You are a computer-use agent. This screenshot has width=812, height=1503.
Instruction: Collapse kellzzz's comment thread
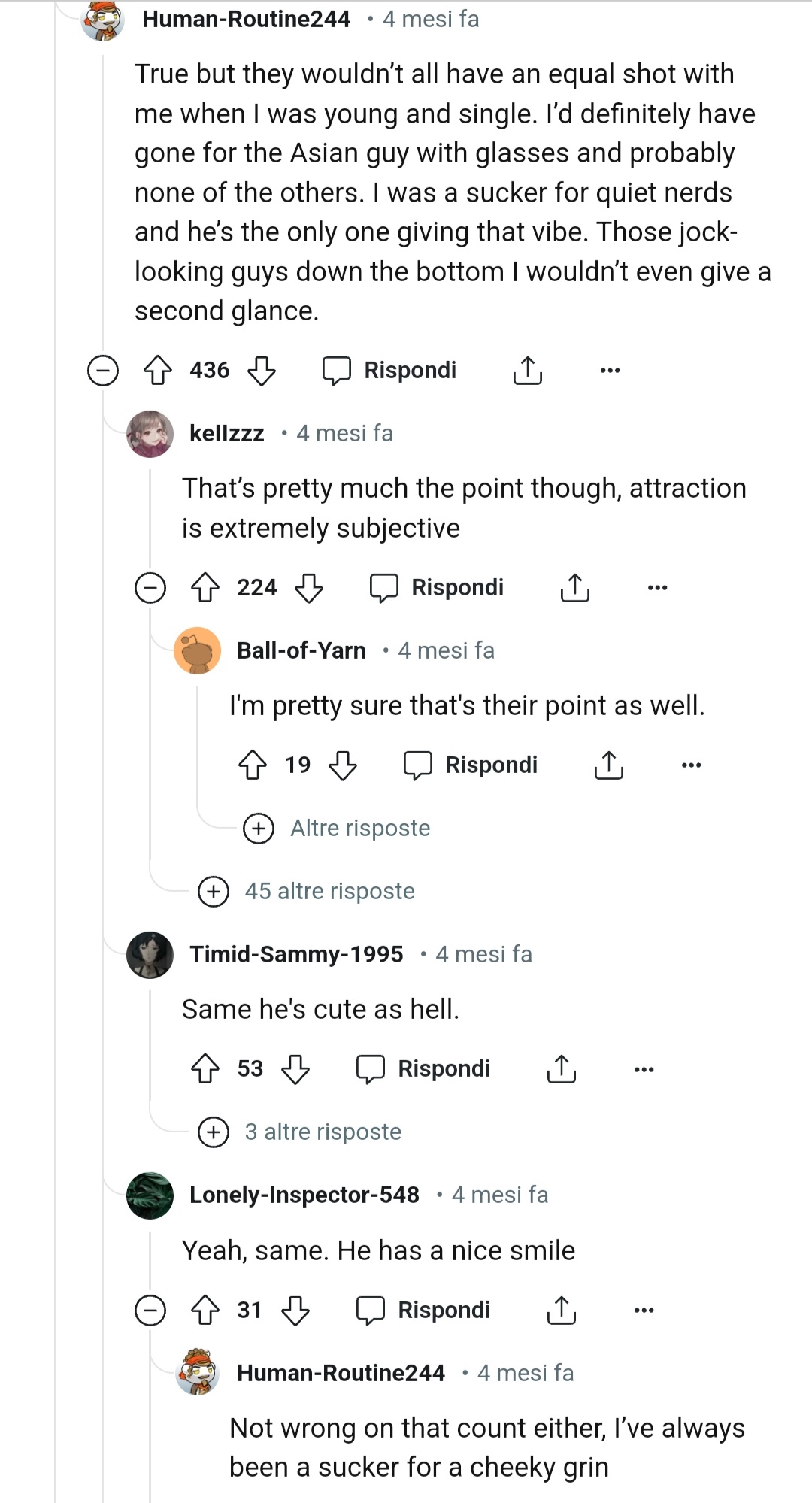pos(152,588)
